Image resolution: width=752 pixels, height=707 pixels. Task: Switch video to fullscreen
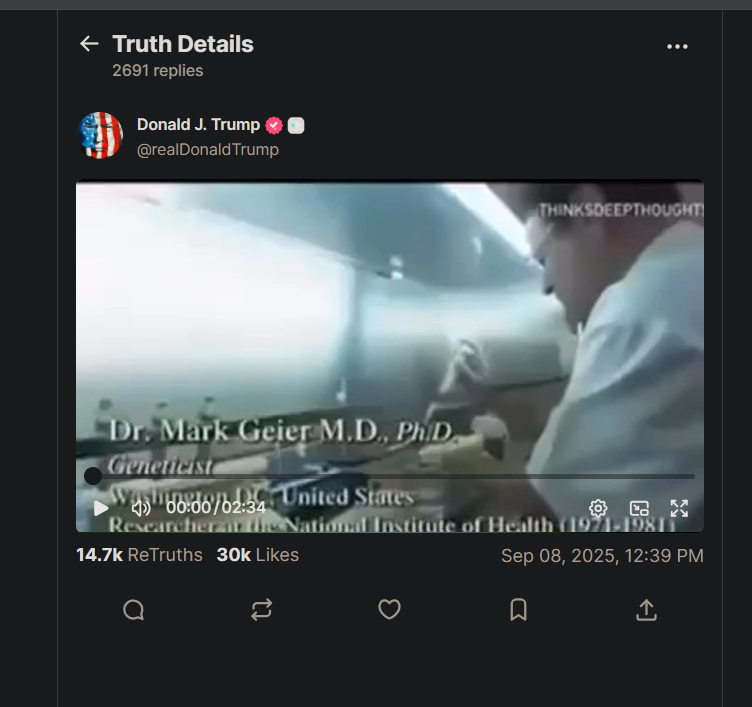[x=679, y=508]
